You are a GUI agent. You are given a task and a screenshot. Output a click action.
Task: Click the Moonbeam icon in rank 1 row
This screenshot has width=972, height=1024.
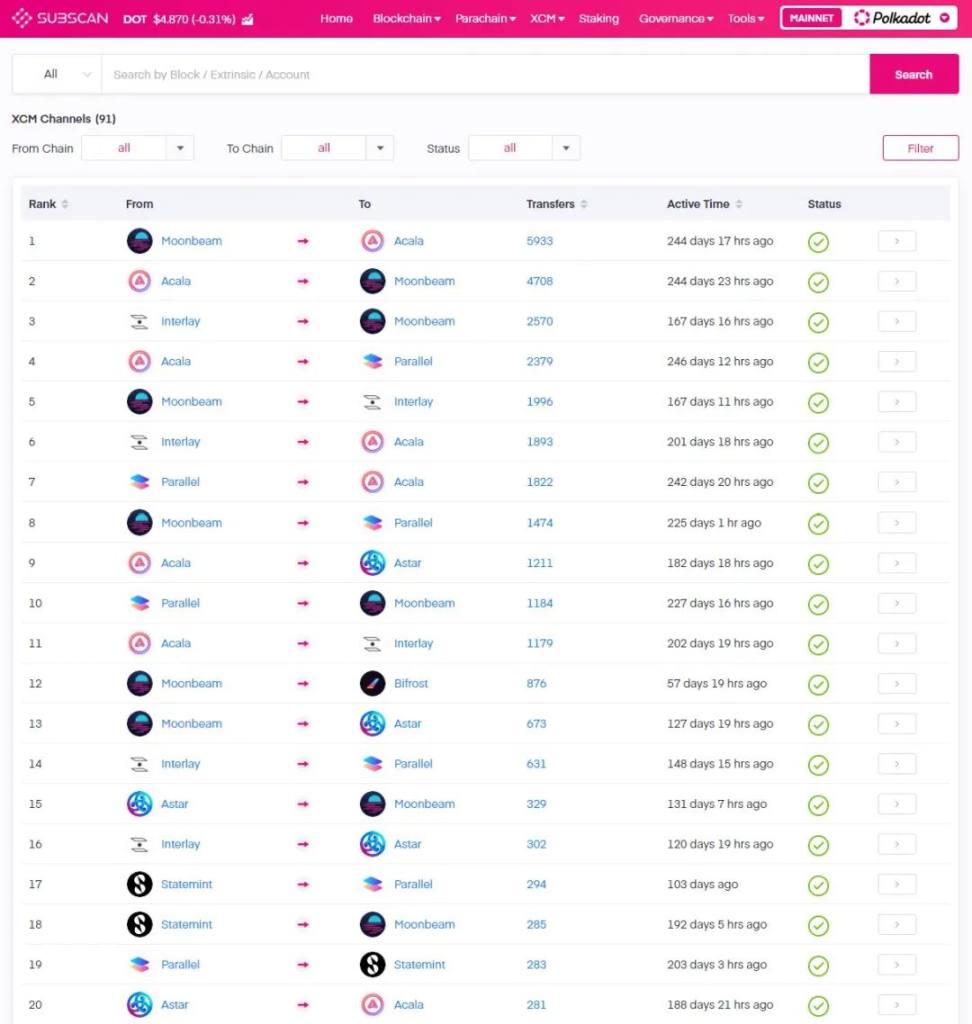tap(139, 241)
